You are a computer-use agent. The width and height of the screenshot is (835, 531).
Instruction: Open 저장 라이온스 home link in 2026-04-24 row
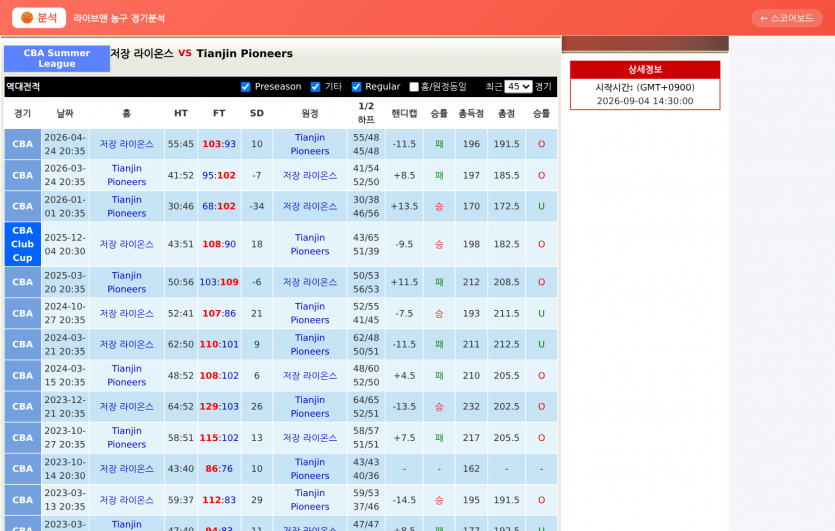pyautogui.click(x=127, y=144)
